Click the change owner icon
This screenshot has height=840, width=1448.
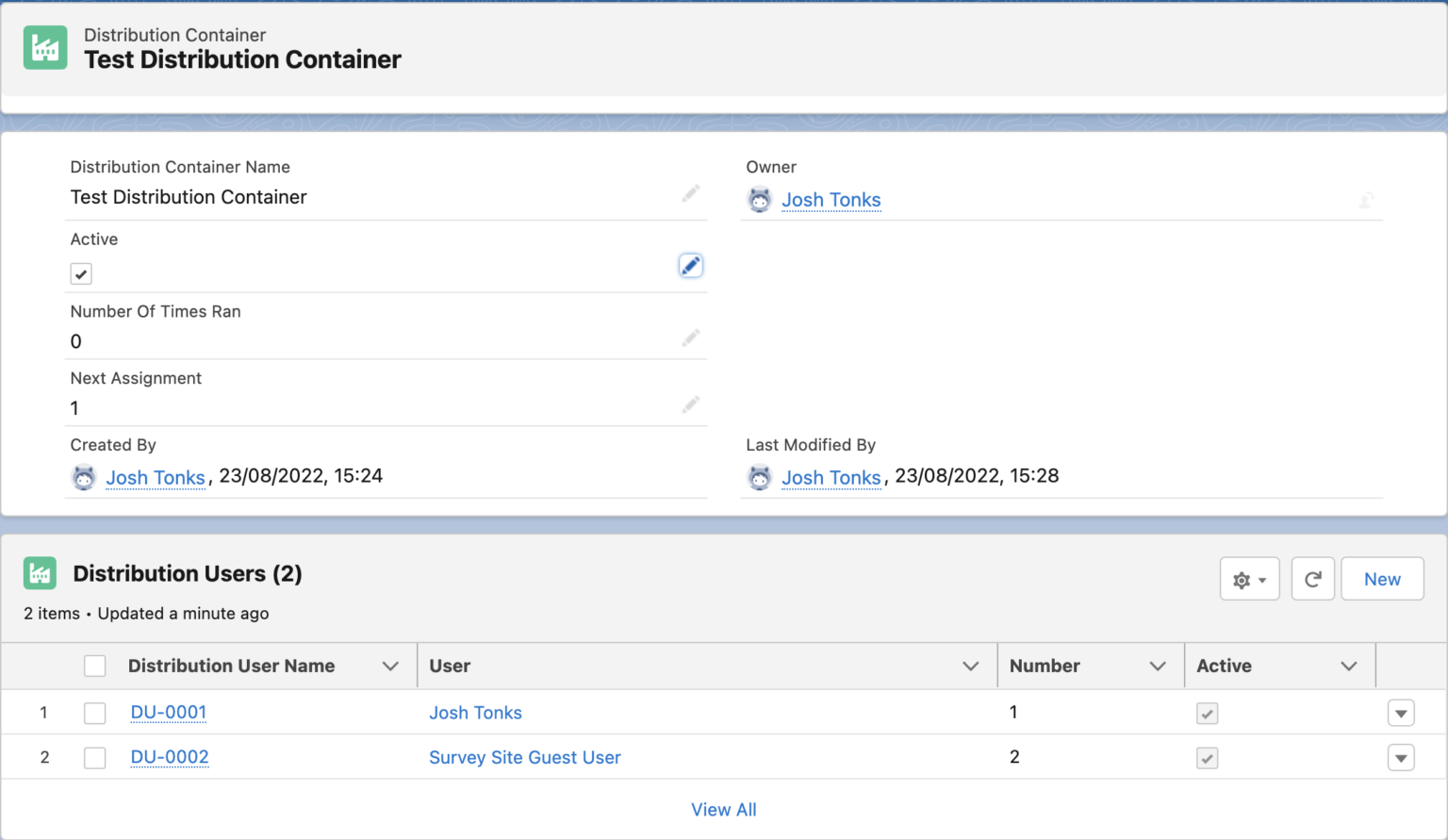tap(1366, 200)
